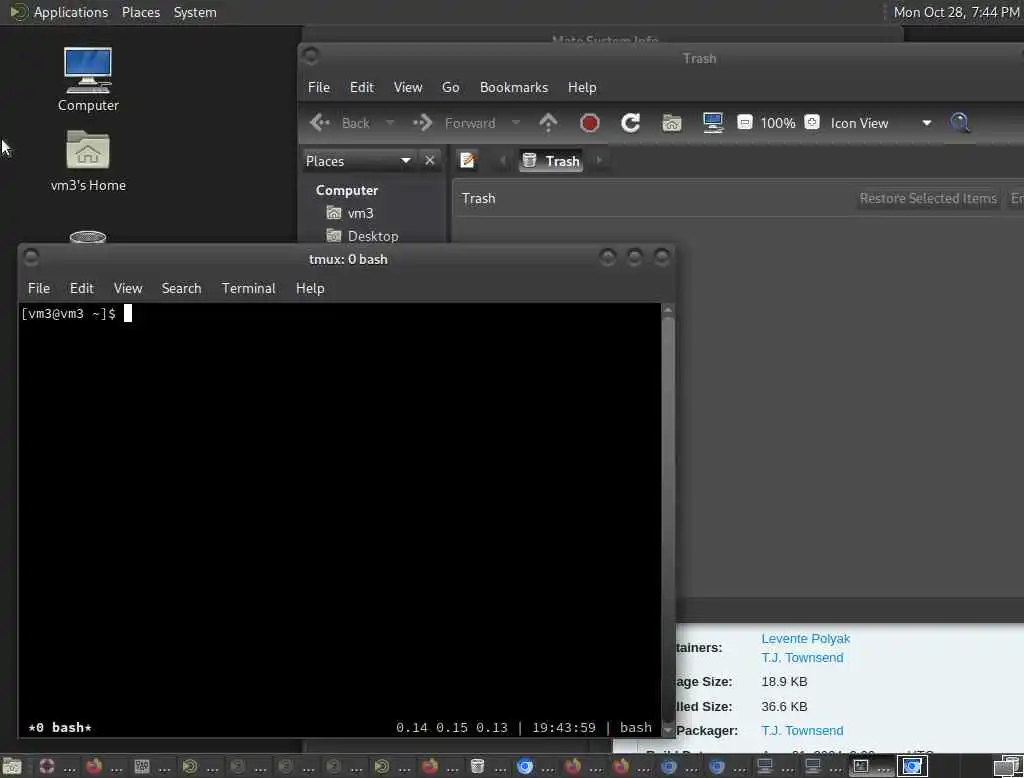Click Trash window top-left menu button
The image size is (1024, 778).
coord(311,56)
